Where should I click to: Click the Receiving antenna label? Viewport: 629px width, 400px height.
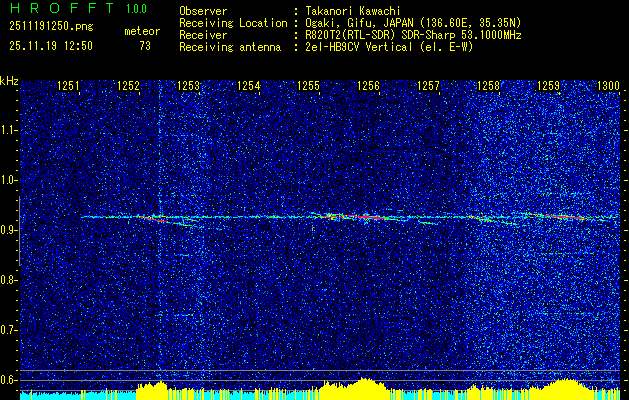[x=230, y=47]
